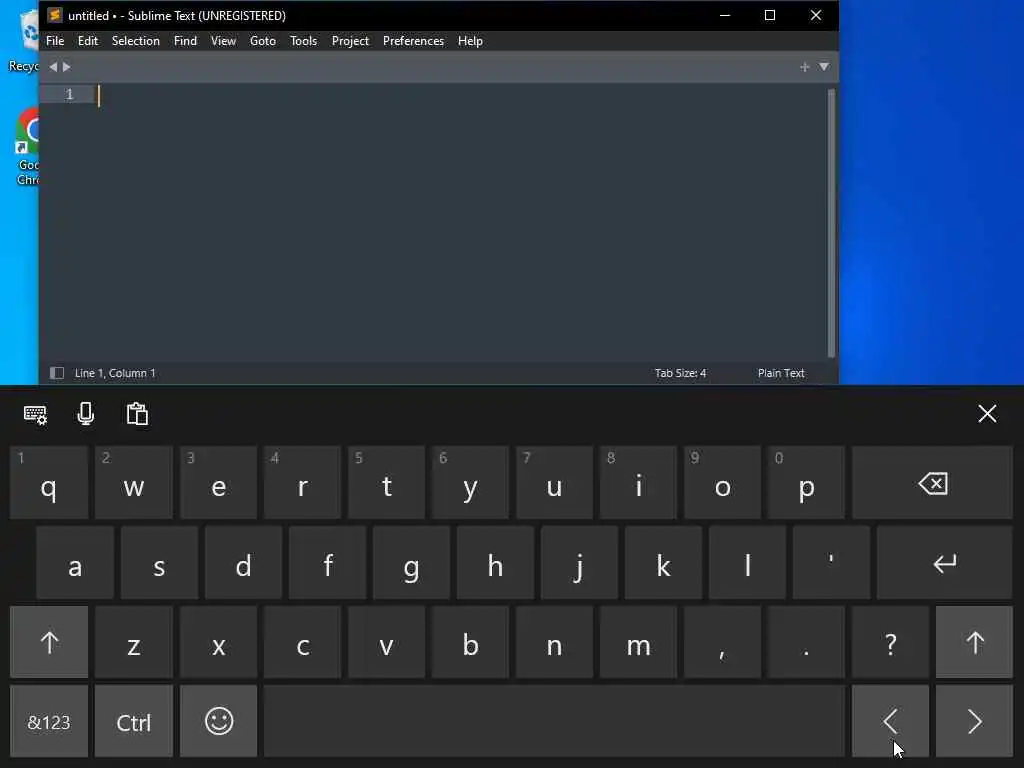
Task: Tap the k key
Action: click(664, 563)
